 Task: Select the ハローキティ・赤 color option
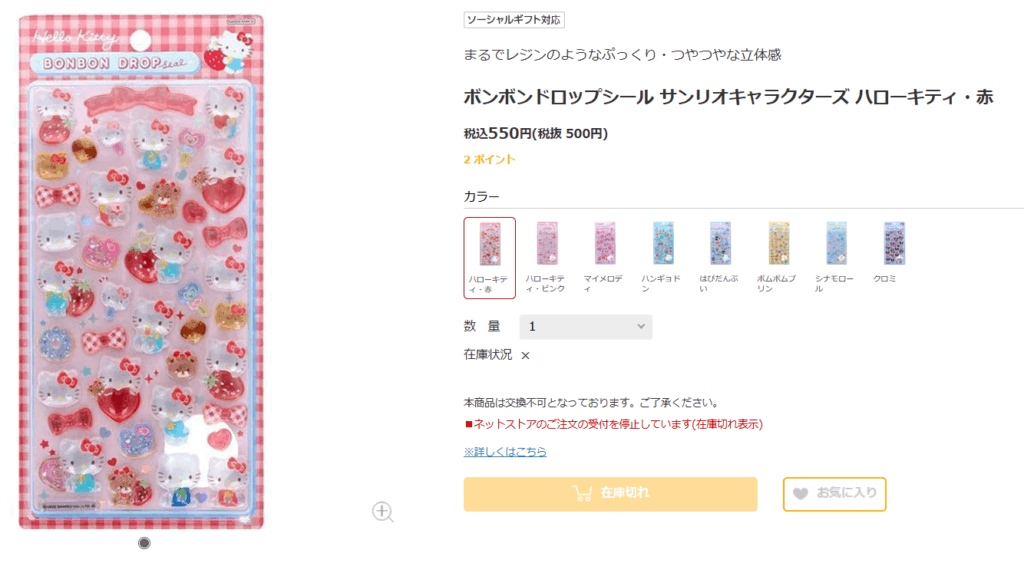490,257
